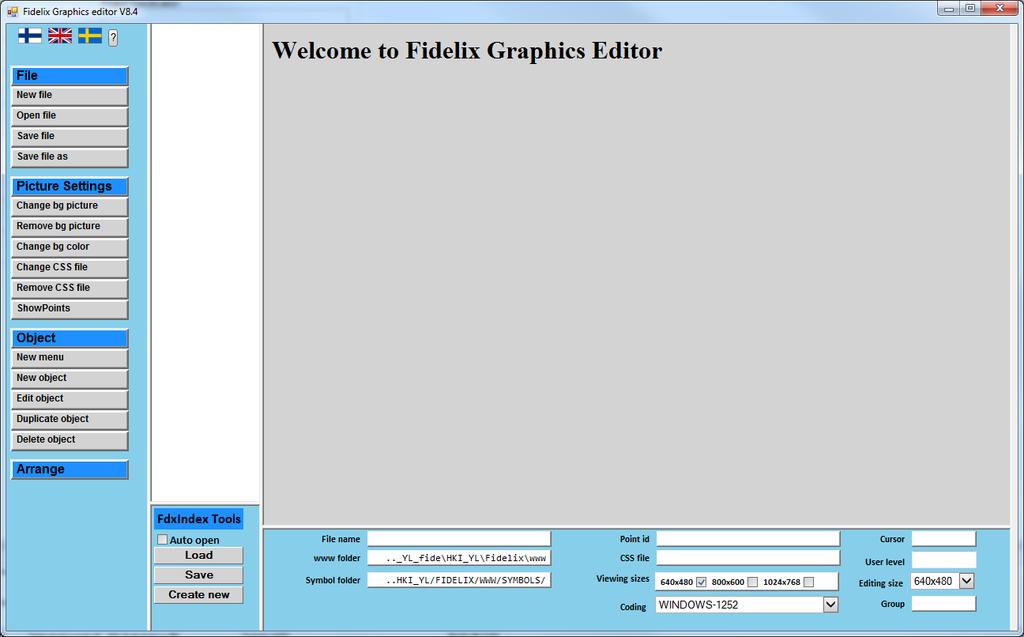This screenshot has height=637, width=1024.
Task: Focus the Group field
Action: point(944,604)
